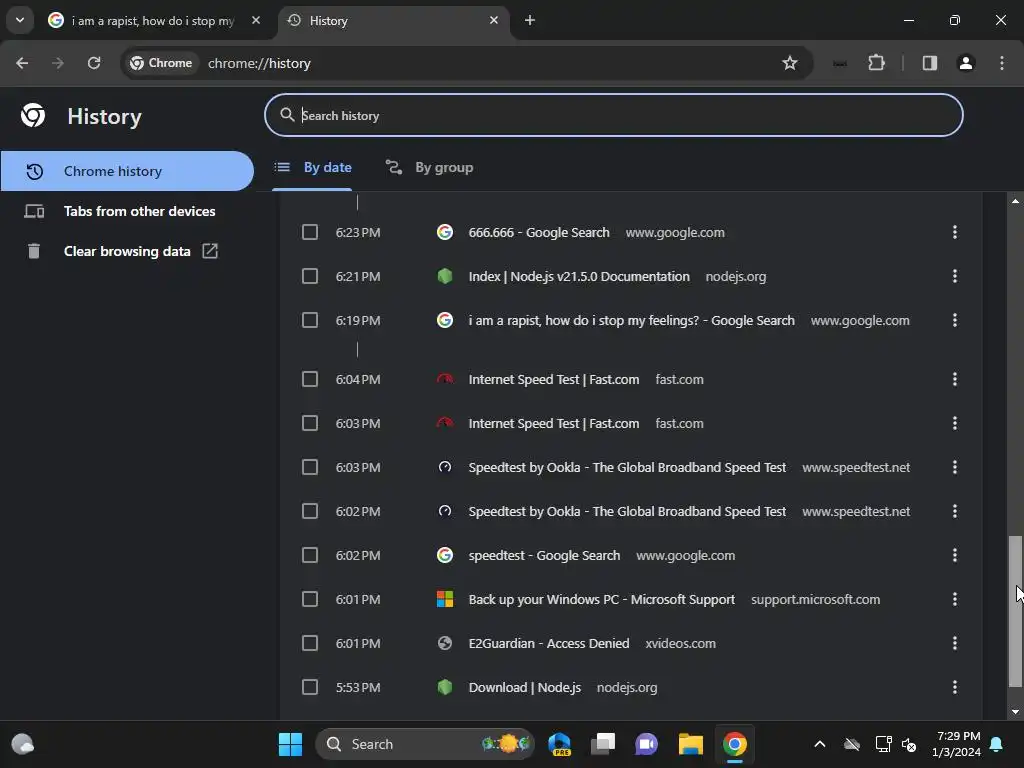Open actions menu for 6:03 PM Speedtest
Image resolution: width=1024 pixels, height=768 pixels.
pos(955,468)
